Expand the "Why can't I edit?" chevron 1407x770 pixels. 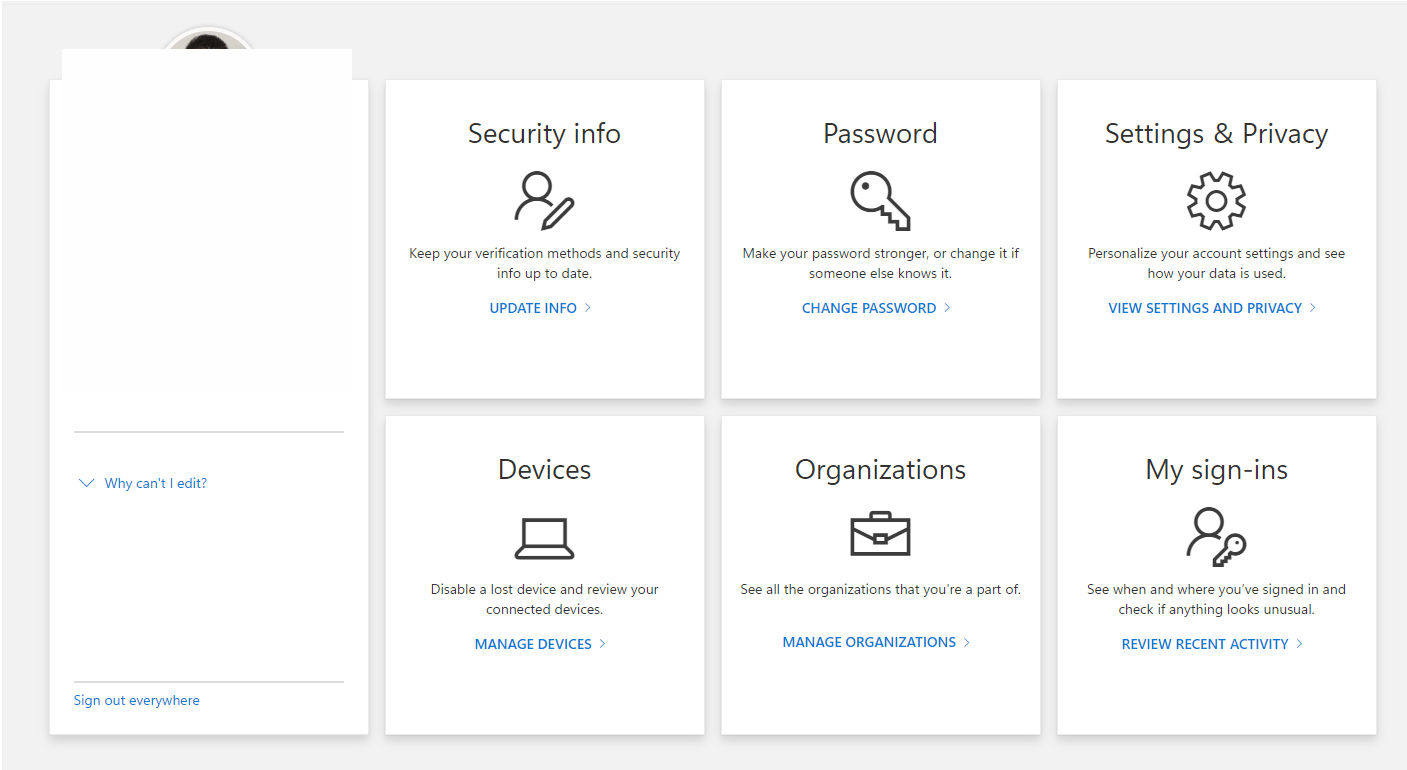point(86,483)
